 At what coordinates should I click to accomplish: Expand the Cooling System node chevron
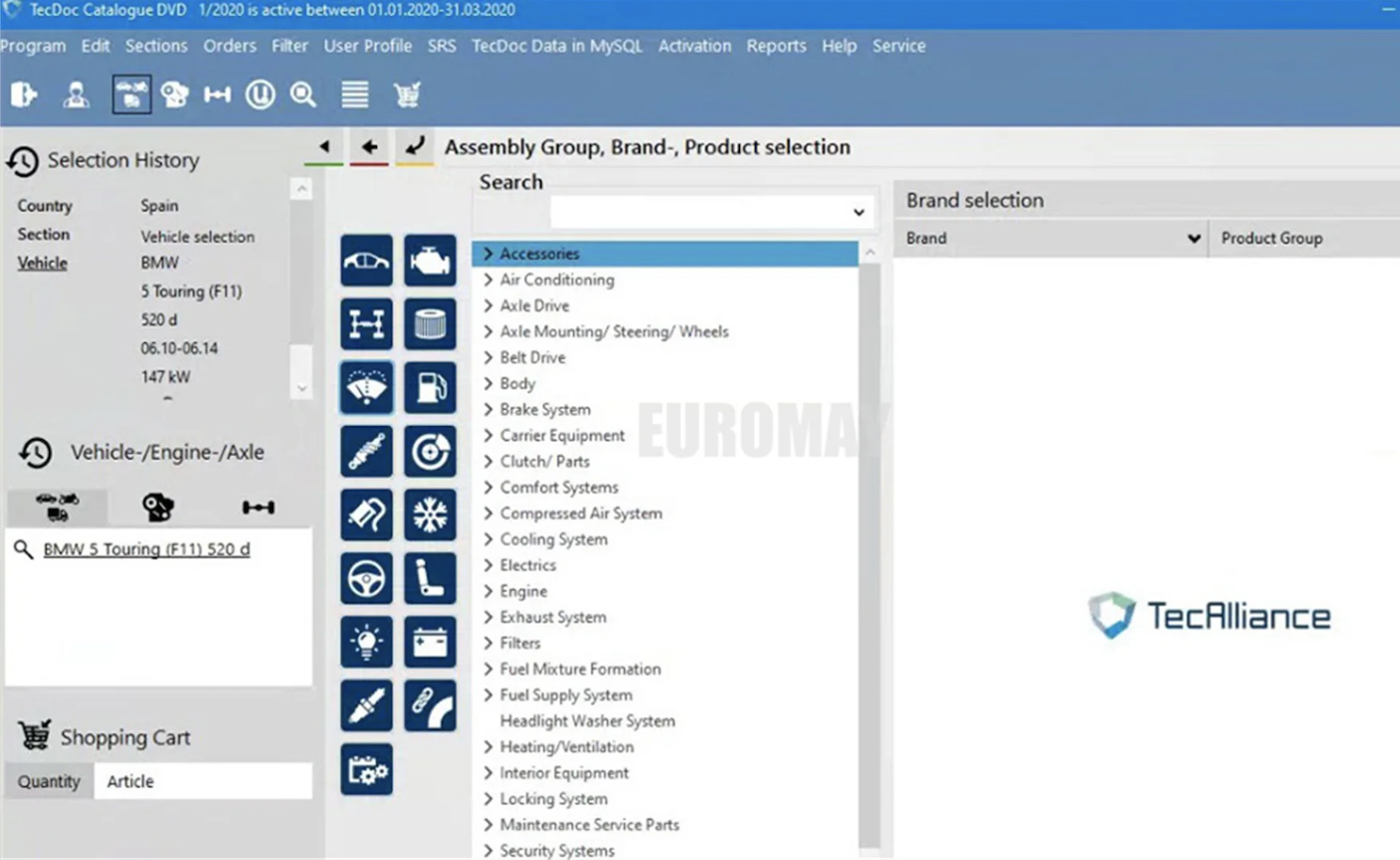coord(488,539)
